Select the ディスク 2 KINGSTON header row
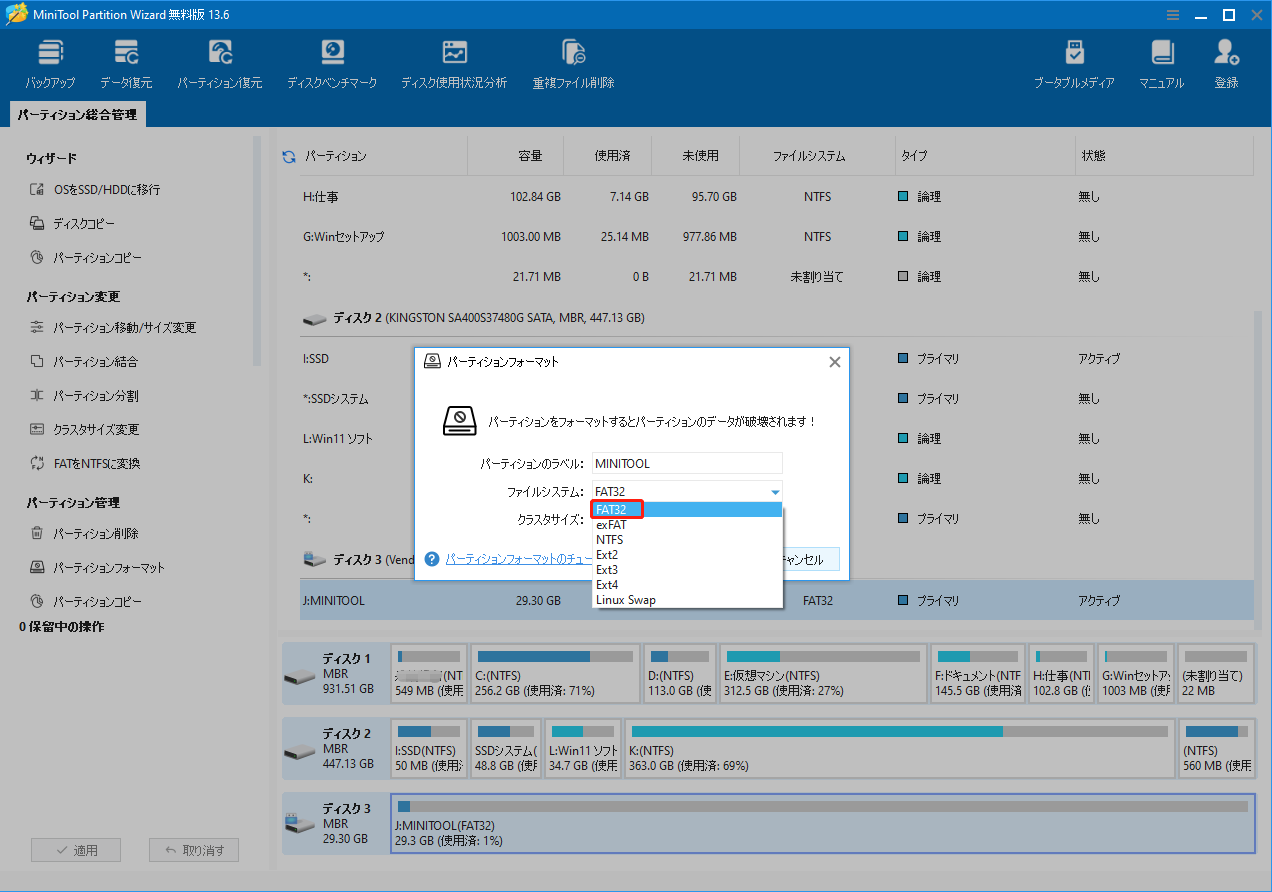The image size is (1272, 892). coord(776,318)
